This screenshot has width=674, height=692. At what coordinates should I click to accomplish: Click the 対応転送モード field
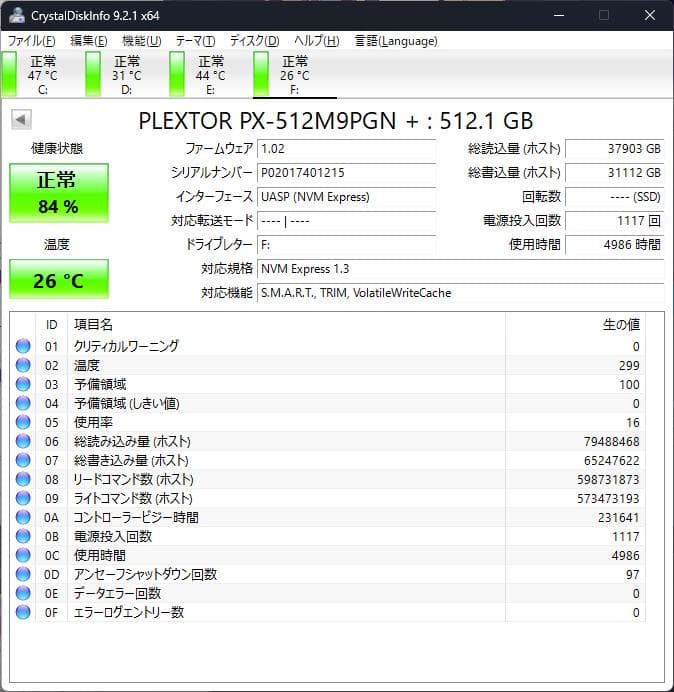coord(347,221)
